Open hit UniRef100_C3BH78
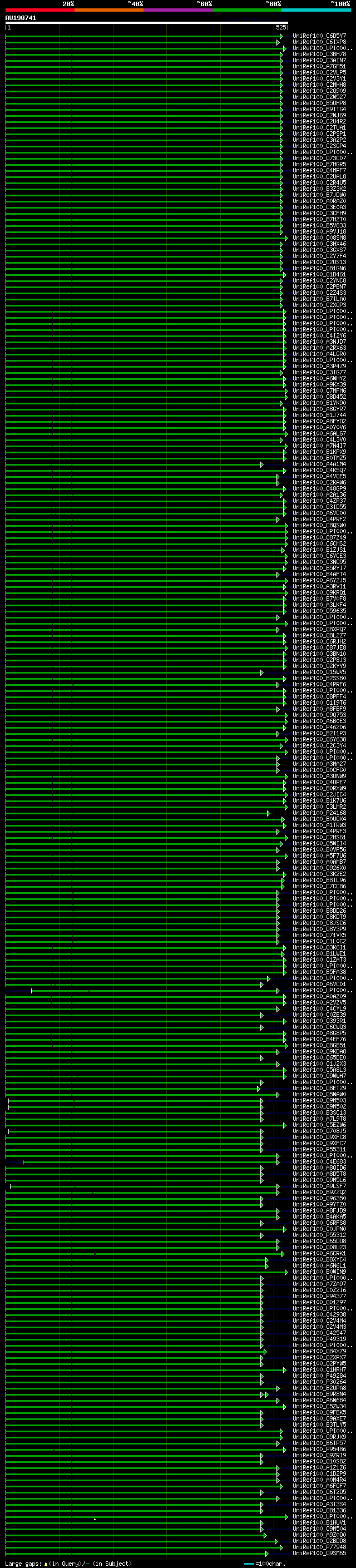The height and width of the screenshot is (1568, 356). click(x=319, y=54)
